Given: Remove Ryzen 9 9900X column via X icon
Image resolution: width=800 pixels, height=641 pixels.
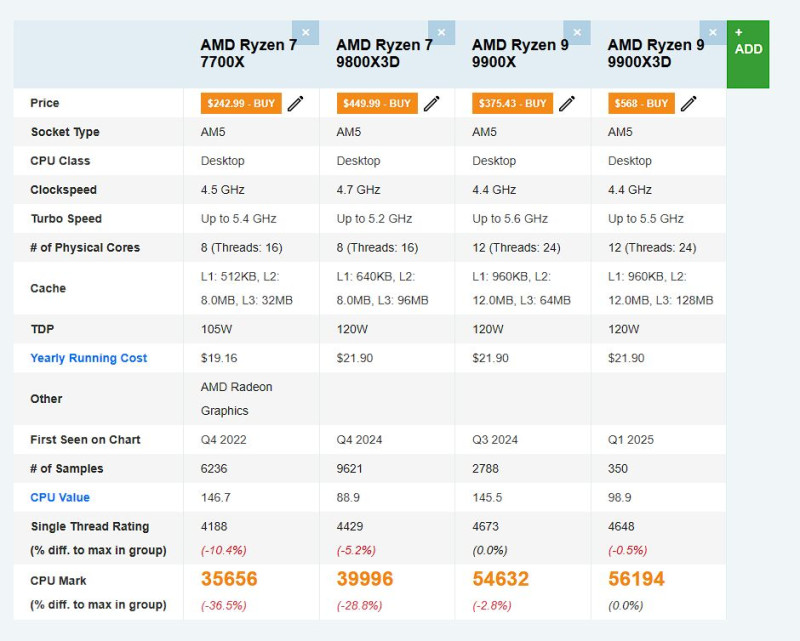Looking at the screenshot, I should (577, 32).
